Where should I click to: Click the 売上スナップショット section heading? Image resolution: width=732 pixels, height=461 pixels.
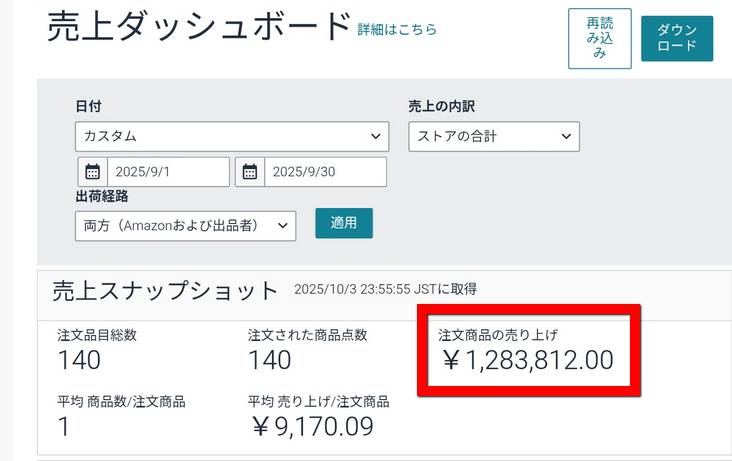coord(165,291)
